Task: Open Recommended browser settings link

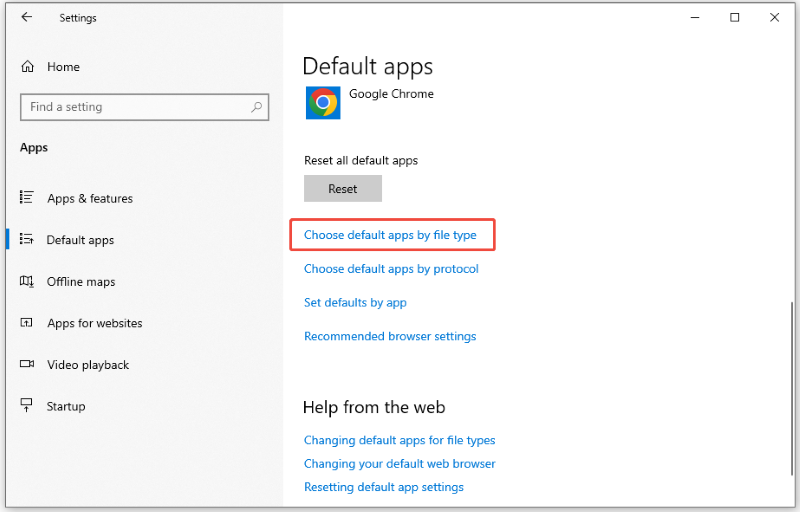Action: point(390,337)
